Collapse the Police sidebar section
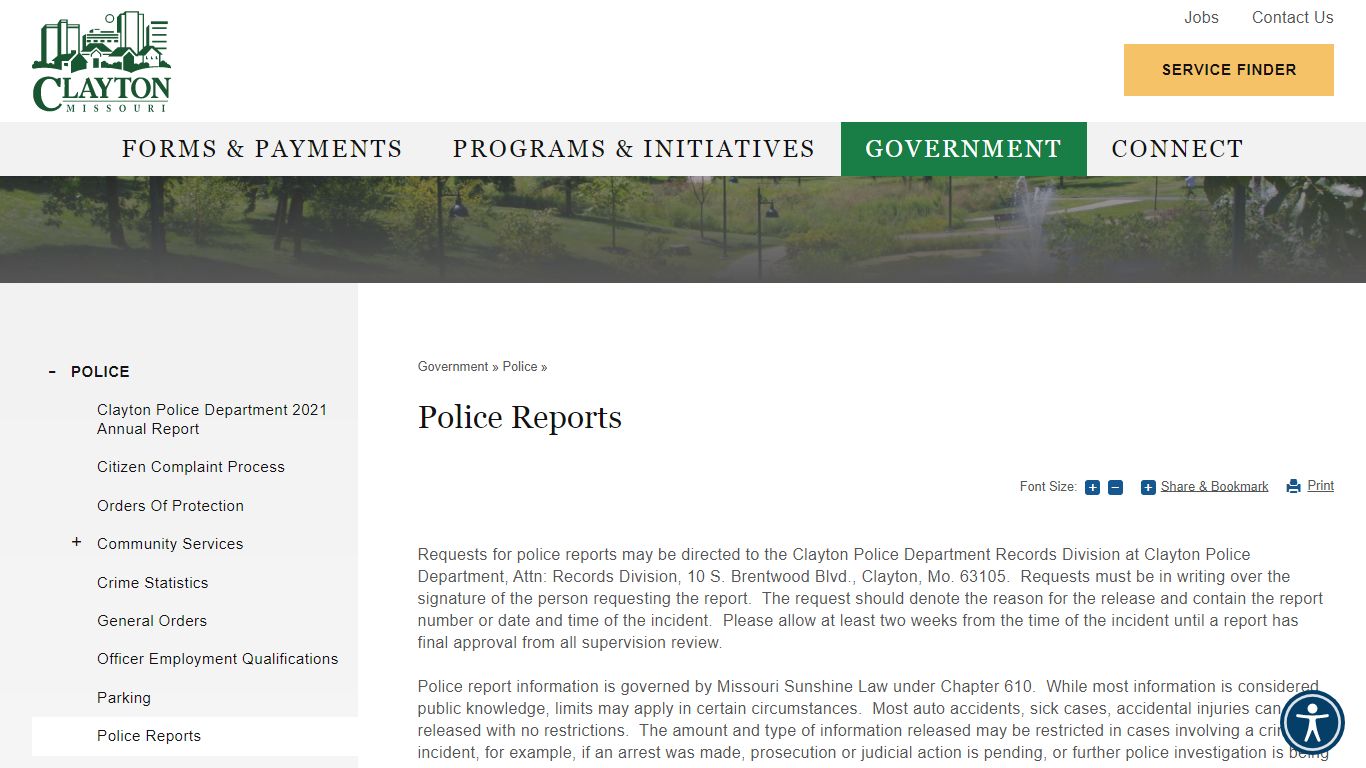This screenshot has height=768, width=1366. [x=52, y=371]
